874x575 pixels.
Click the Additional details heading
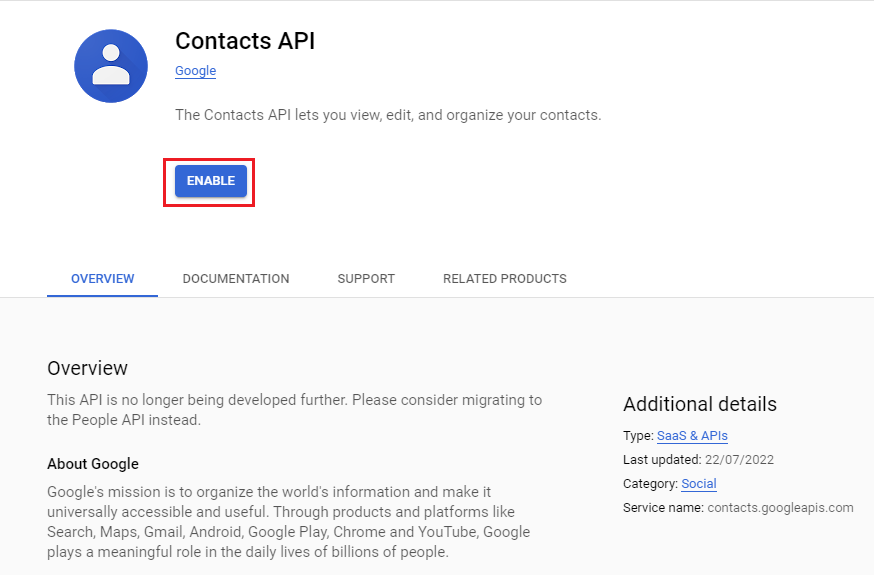tap(700, 404)
